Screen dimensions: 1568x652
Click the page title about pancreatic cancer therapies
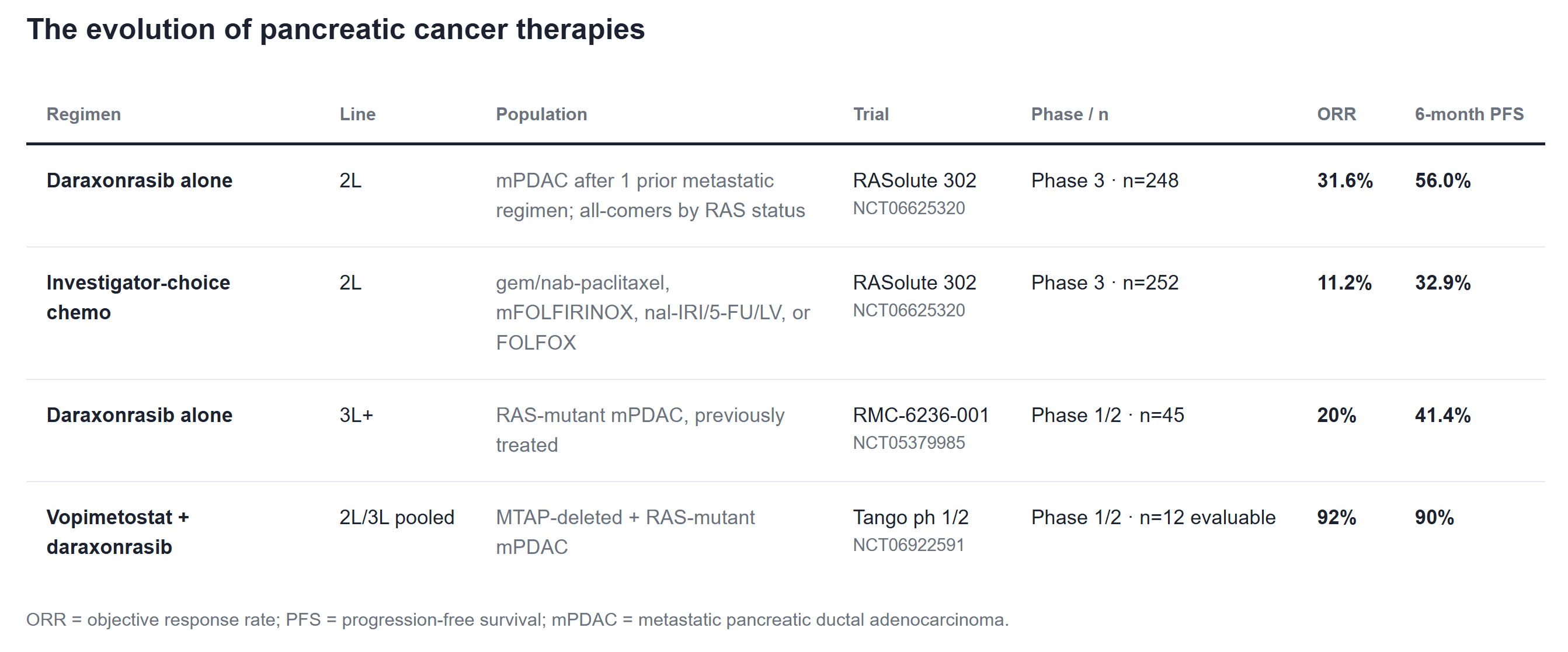335,29
